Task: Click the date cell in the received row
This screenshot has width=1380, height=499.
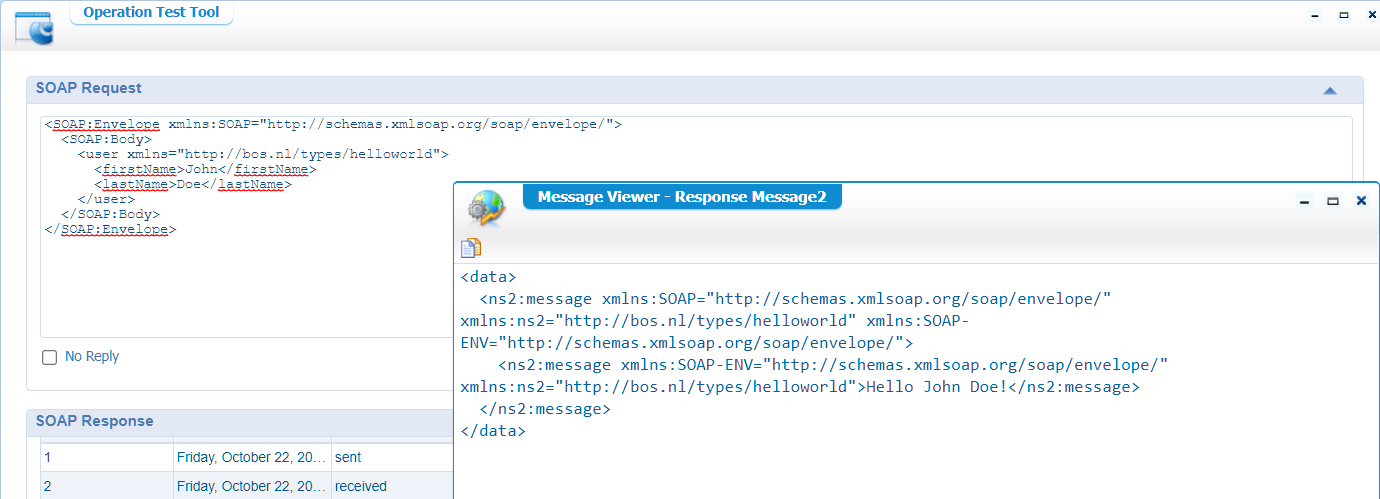Action: pyautogui.click(x=252, y=486)
